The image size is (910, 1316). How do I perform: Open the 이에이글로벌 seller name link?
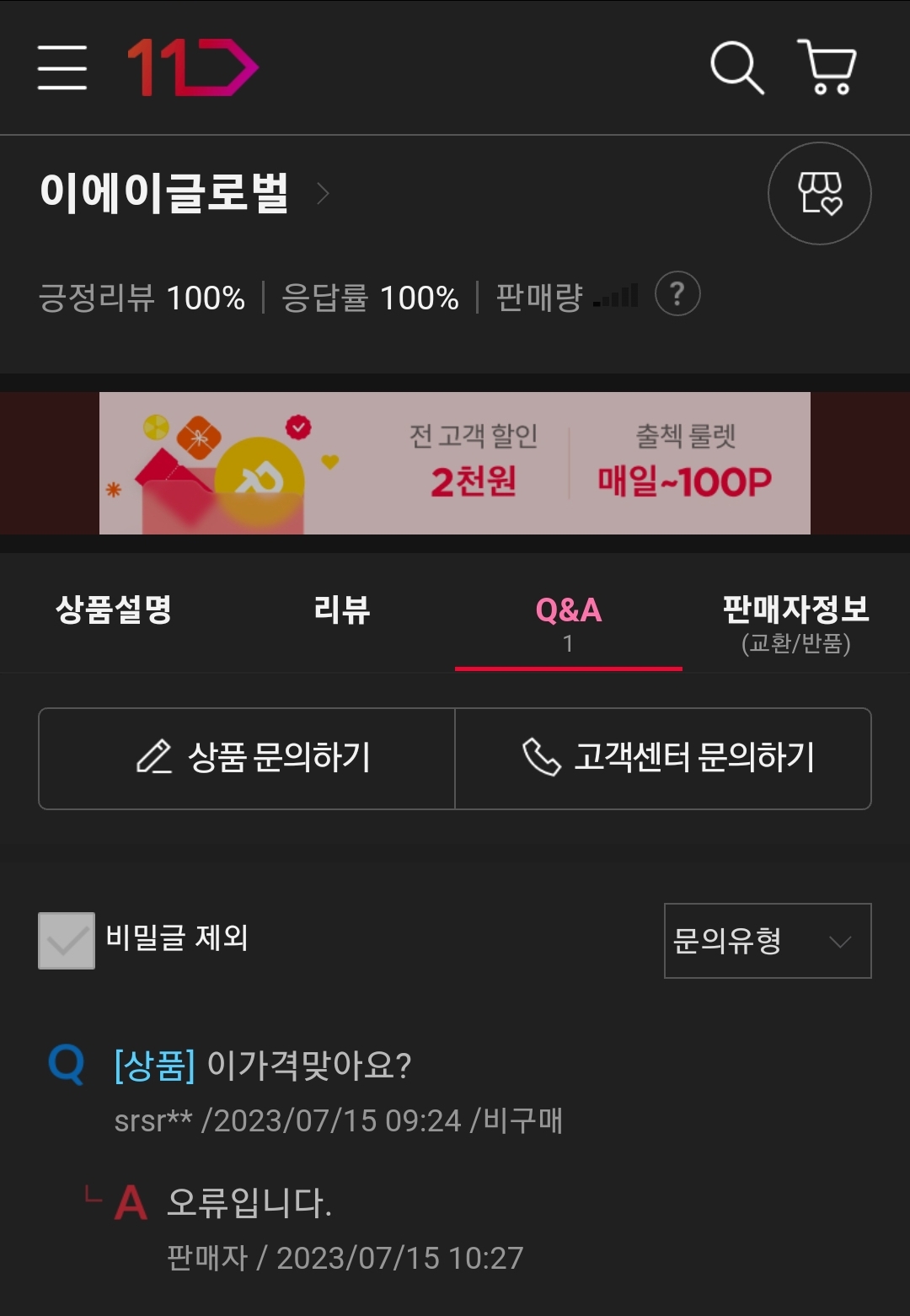(x=165, y=193)
